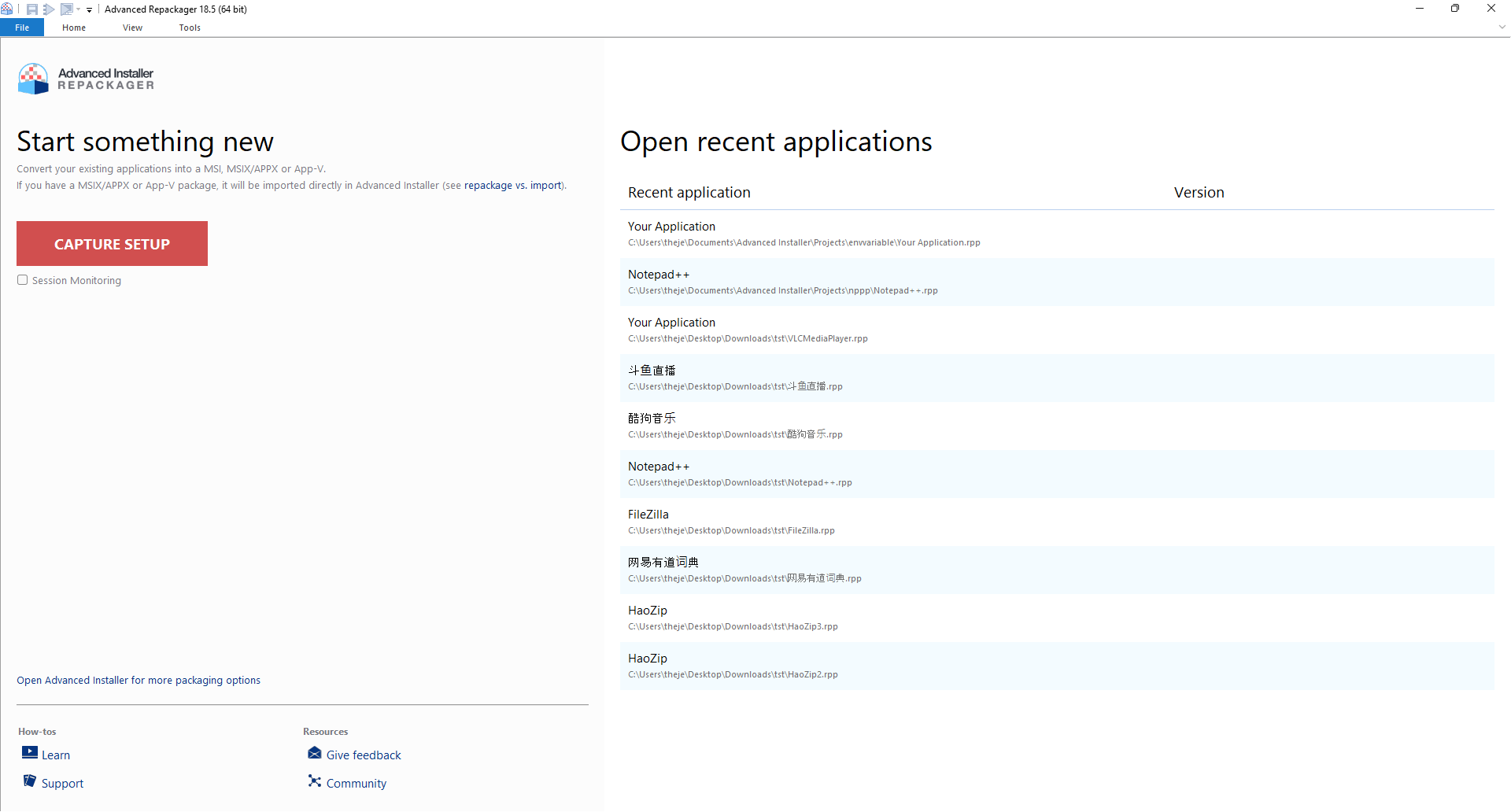Collapse the ribbon using top-right chevron
This screenshot has height=812, width=1511.
[1502, 27]
